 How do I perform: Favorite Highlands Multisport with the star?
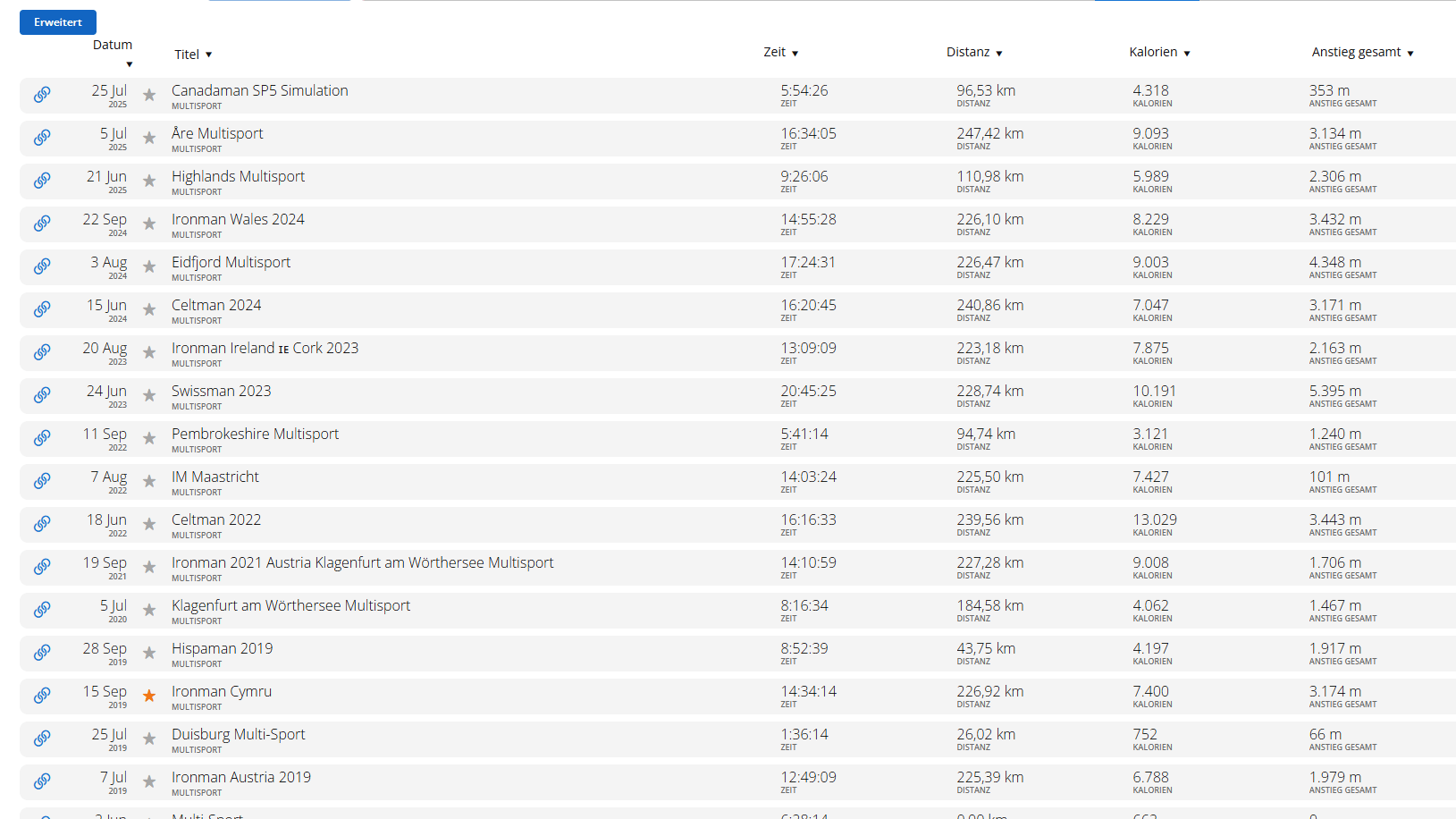(x=149, y=181)
